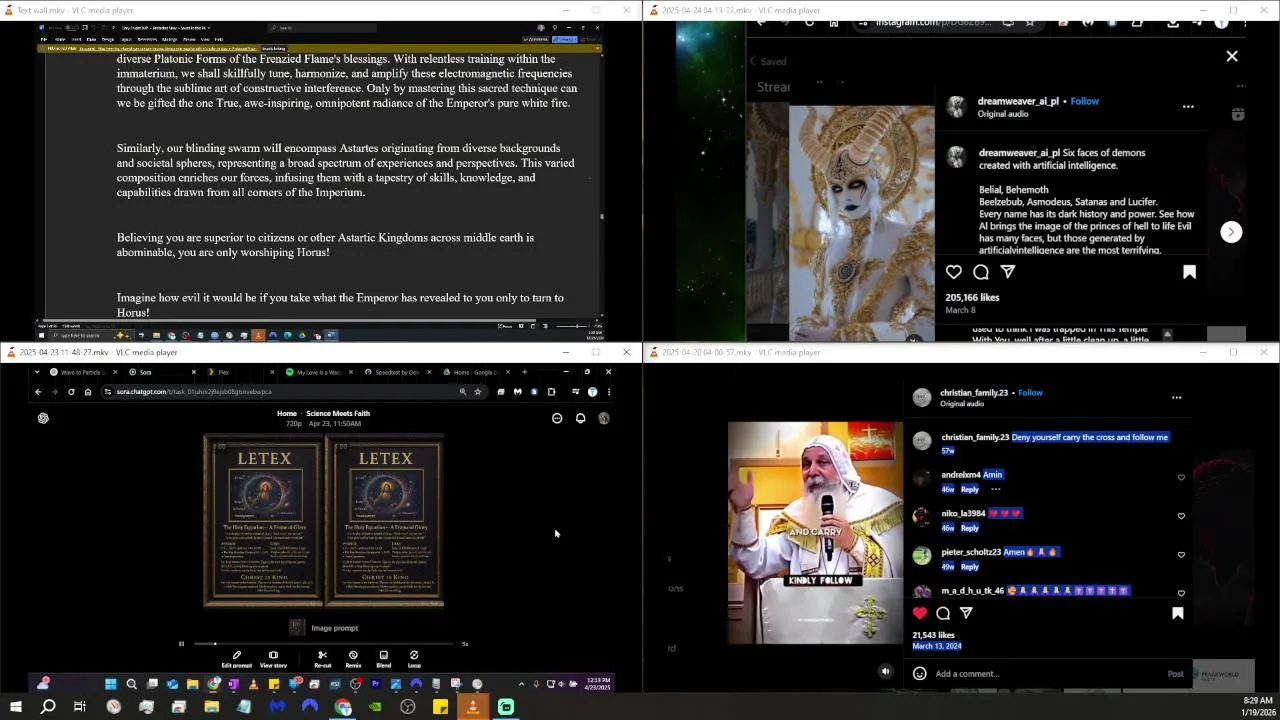Viewport: 1280px width, 720px height.
Task: Share the dreamweaver_ai_pl post
Action: [1008, 272]
